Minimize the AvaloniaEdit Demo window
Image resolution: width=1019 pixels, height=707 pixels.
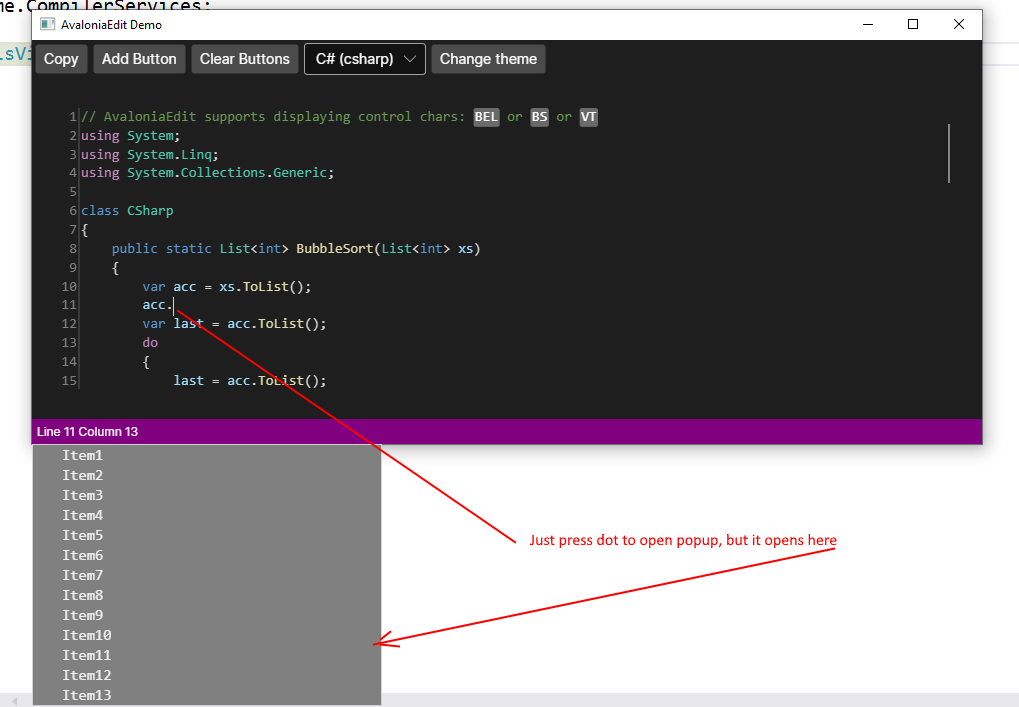[x=868, y=25]
